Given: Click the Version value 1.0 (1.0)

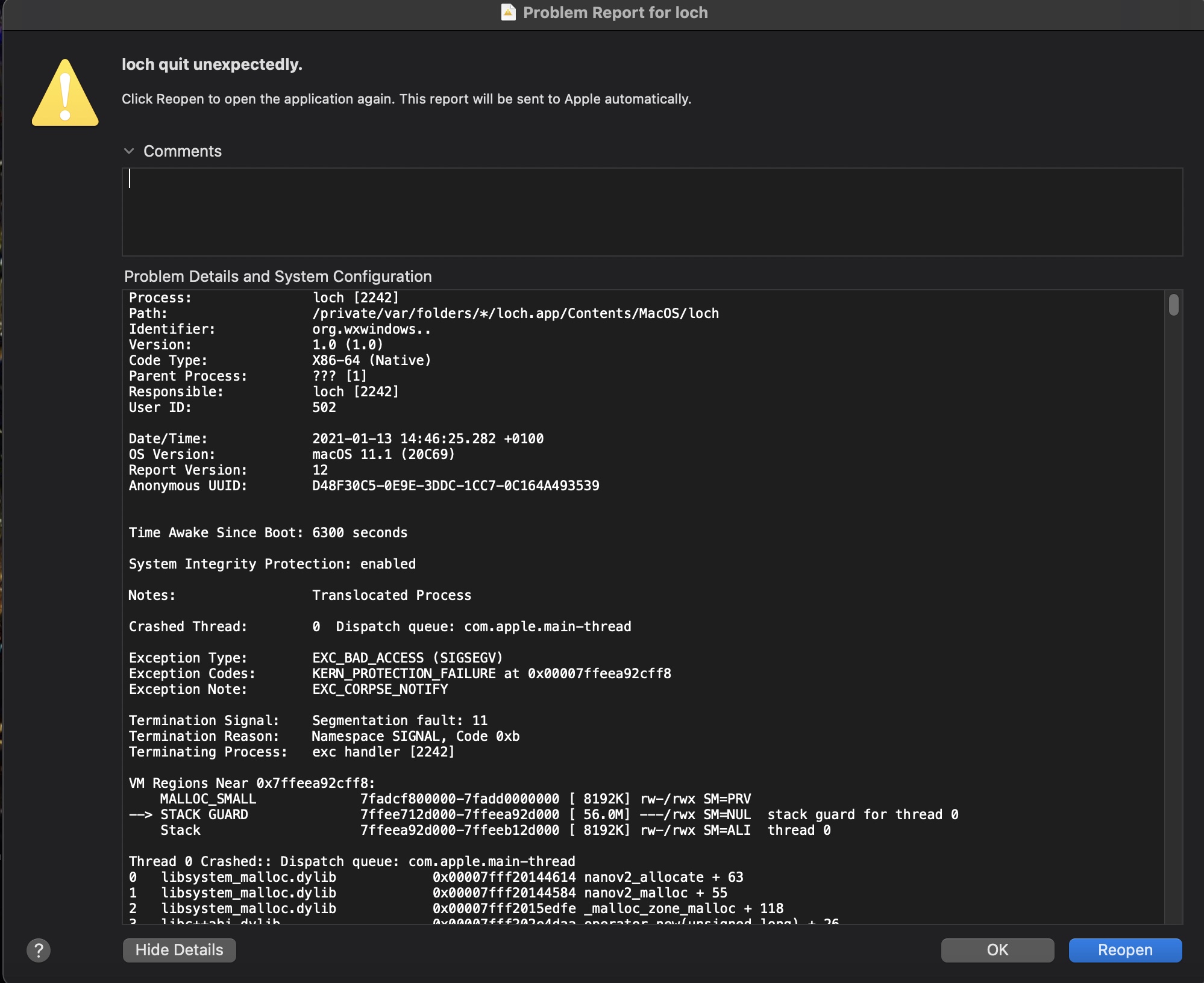Looking at the screenshot, I should [348, 345].
